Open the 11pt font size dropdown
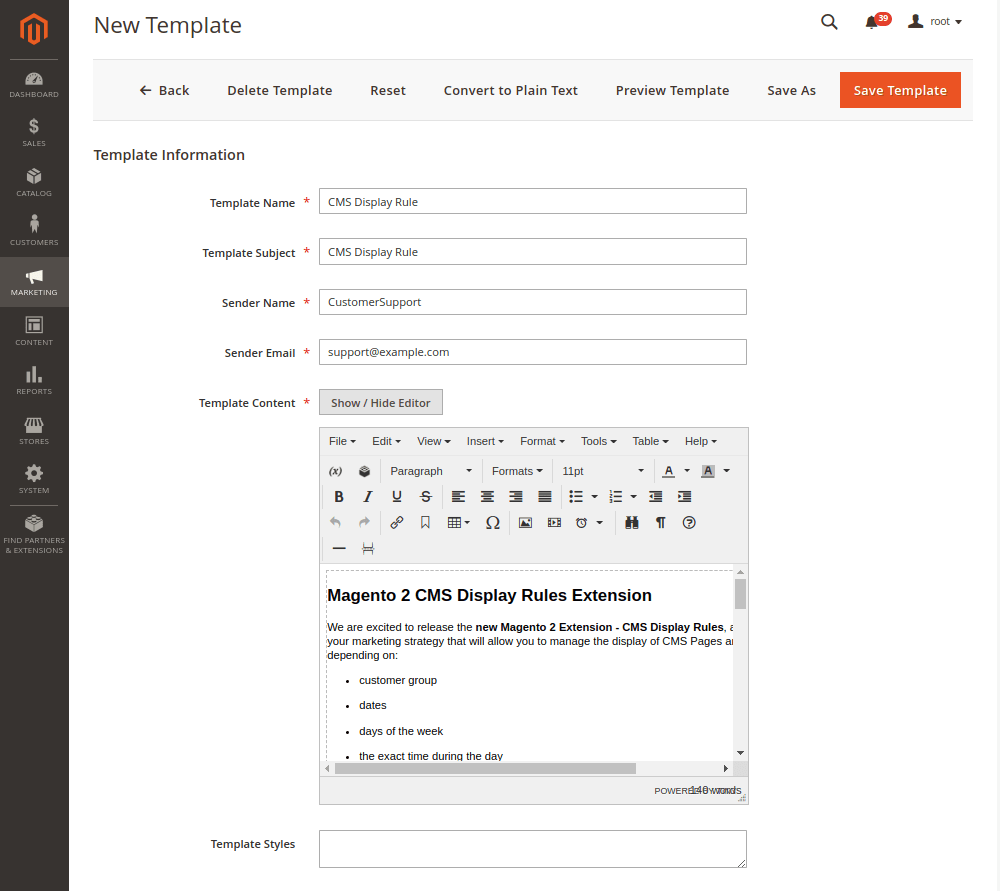The width and height of the screenshot is (1000, 891). [x=602, y=471]
